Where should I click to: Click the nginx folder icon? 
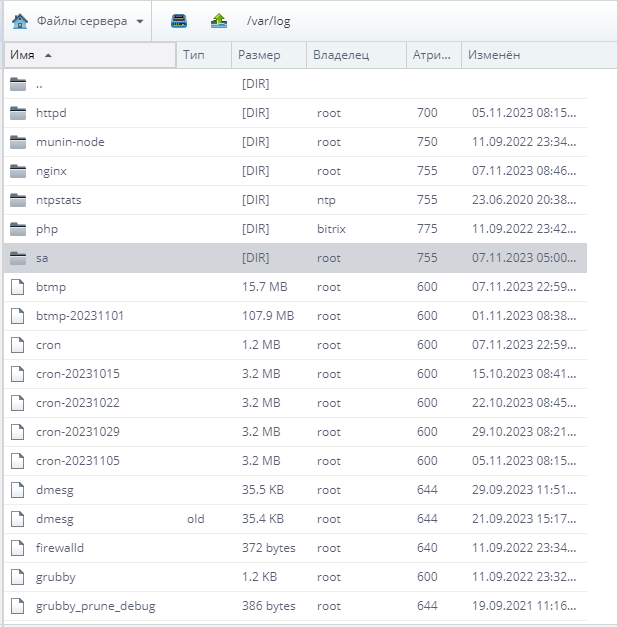point(17,171)
